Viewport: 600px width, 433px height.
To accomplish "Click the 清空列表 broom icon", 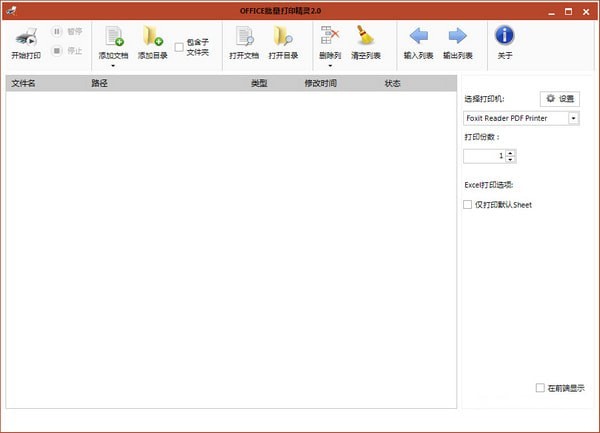I will [x=365, y=38].
